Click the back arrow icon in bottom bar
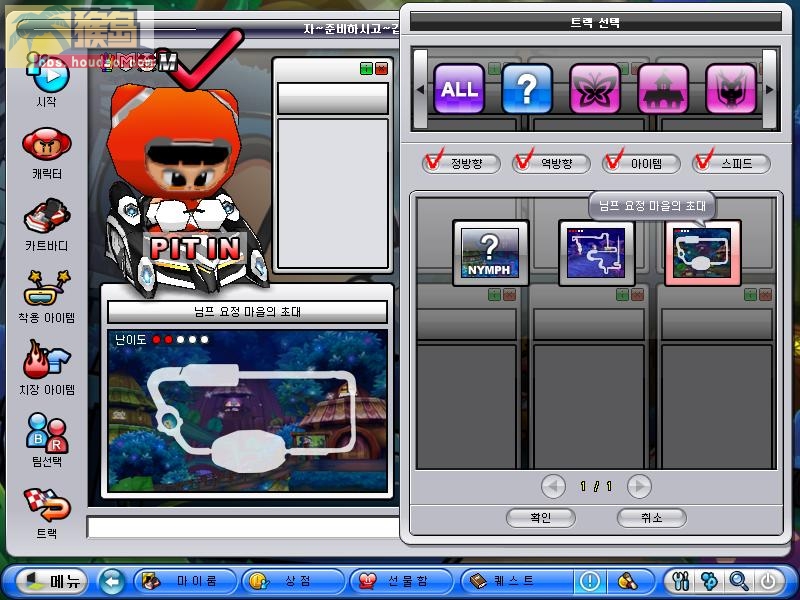The width and height of the screenshot is (800, 600). pyautogui.click(x=112, y=581)
